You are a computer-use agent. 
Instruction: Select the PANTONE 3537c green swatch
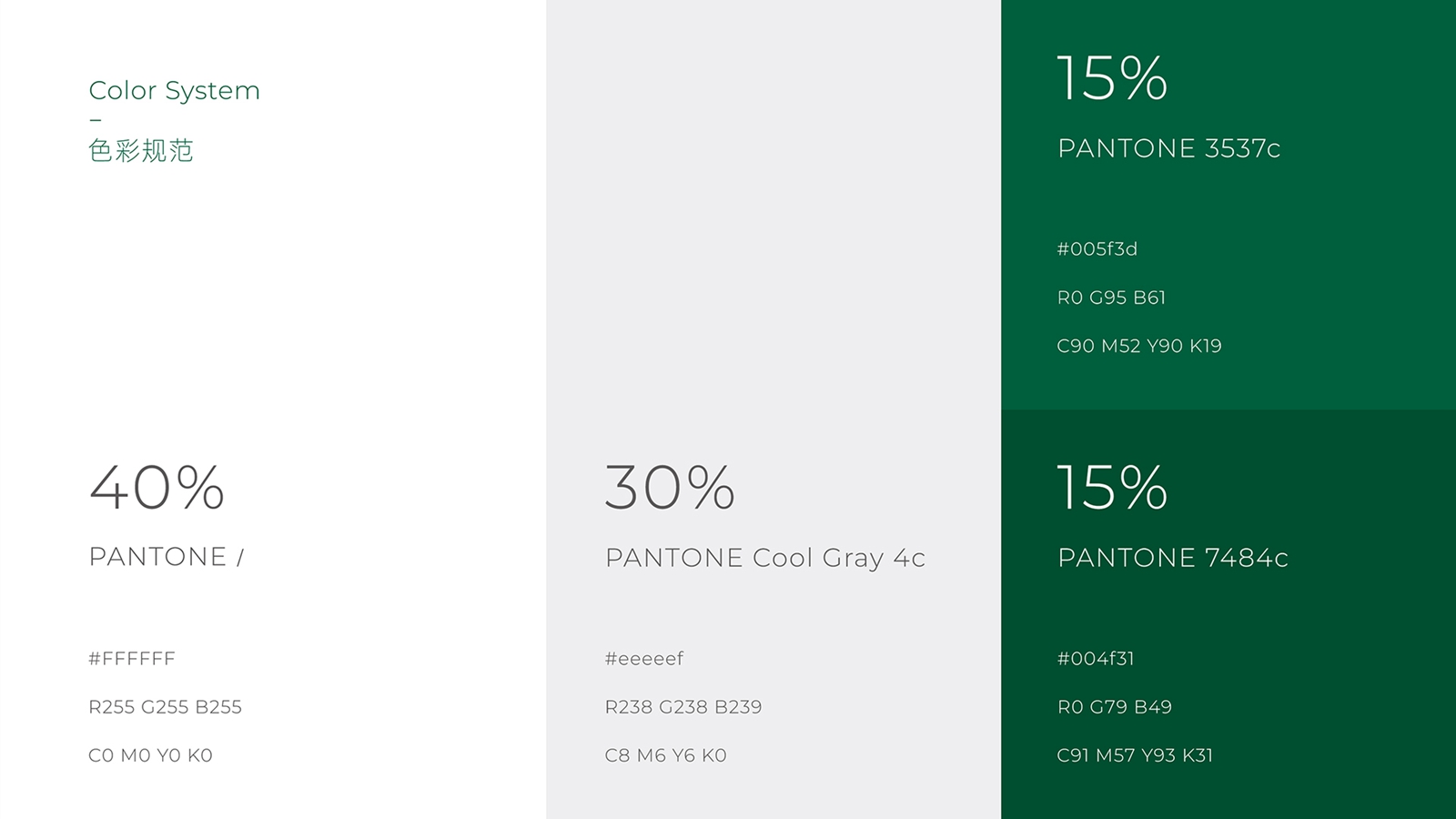point(1228,205)
